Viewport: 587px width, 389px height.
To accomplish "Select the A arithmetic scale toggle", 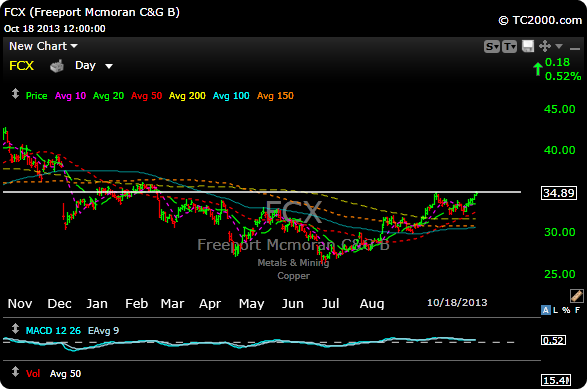I will click(x=545, y=310).
